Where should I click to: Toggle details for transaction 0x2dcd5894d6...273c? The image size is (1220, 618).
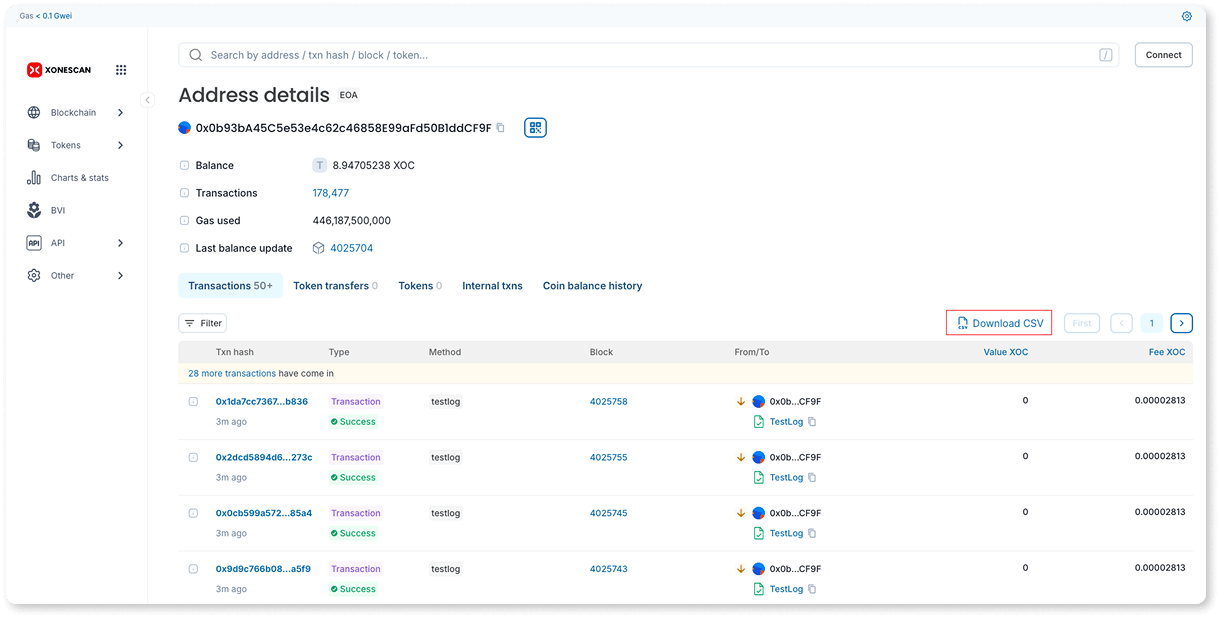coord(193,458)
